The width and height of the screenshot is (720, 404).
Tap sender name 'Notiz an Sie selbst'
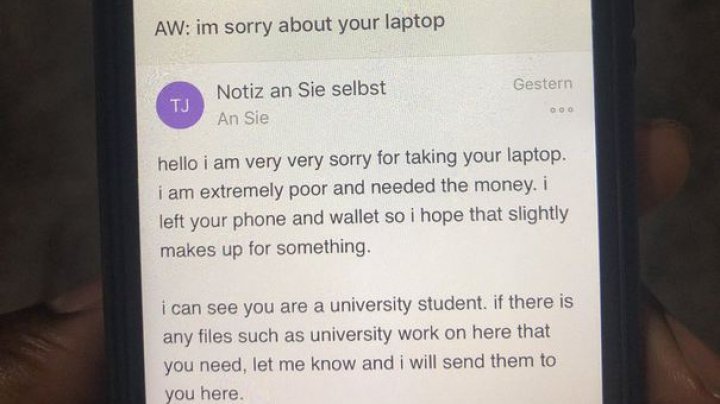[x=301, y=90]
